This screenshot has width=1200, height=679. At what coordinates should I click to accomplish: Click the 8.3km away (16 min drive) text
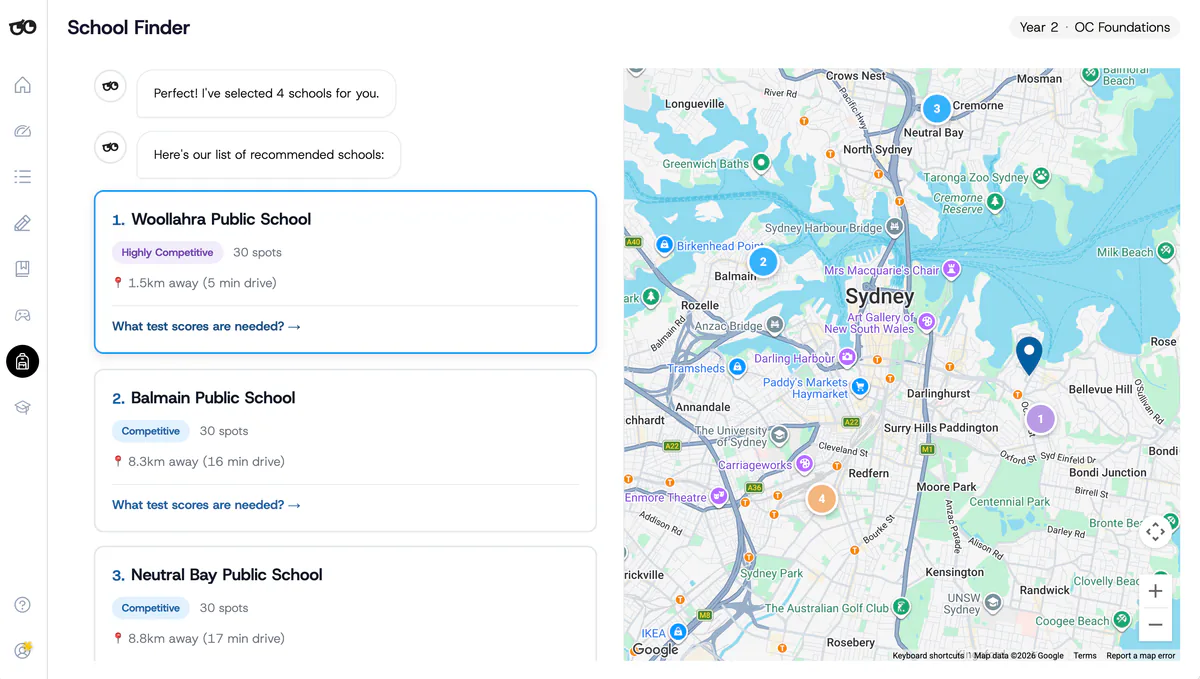pos(206,462)
